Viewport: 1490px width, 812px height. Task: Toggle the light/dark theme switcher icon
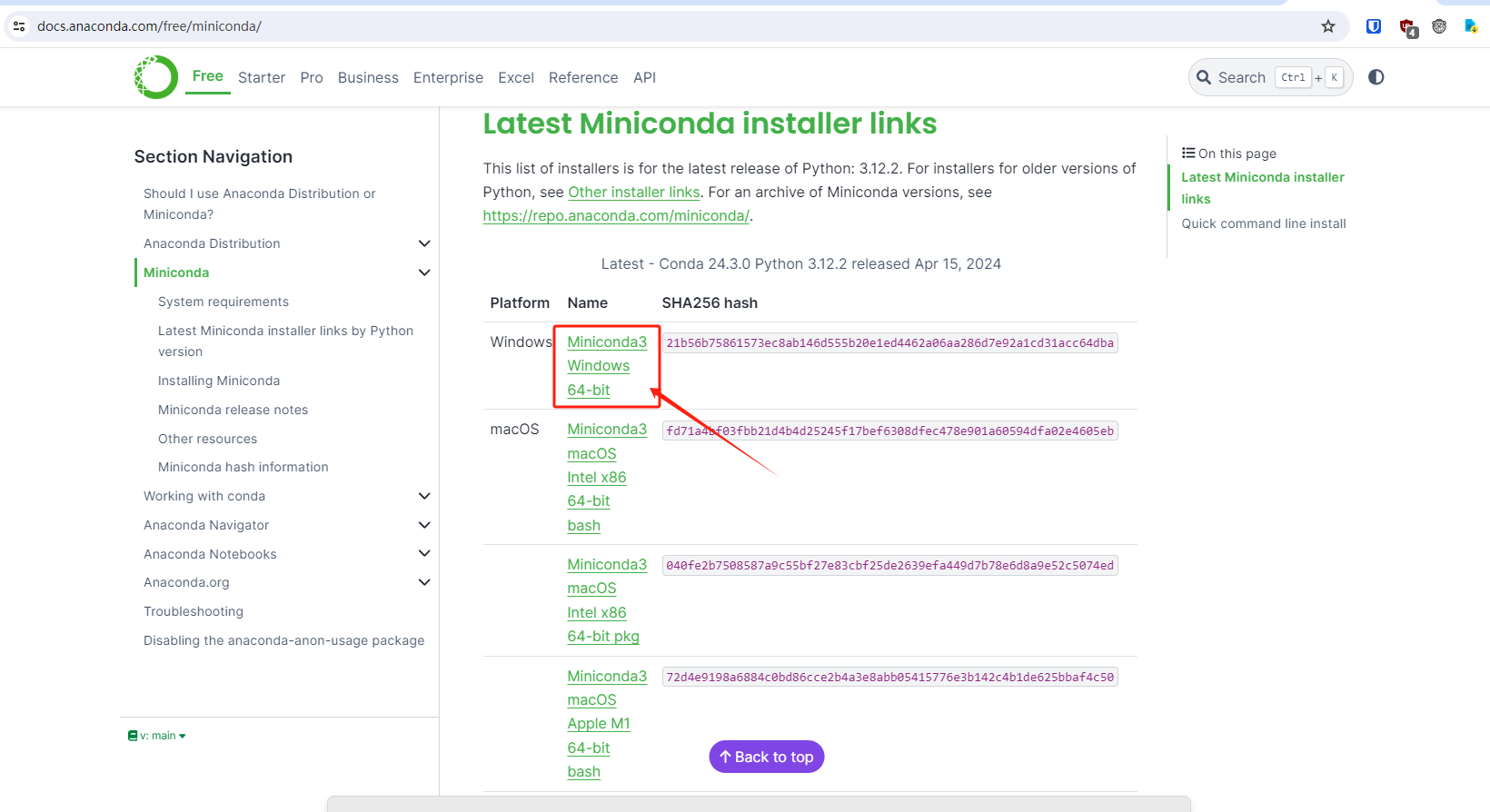point(1376,77)
